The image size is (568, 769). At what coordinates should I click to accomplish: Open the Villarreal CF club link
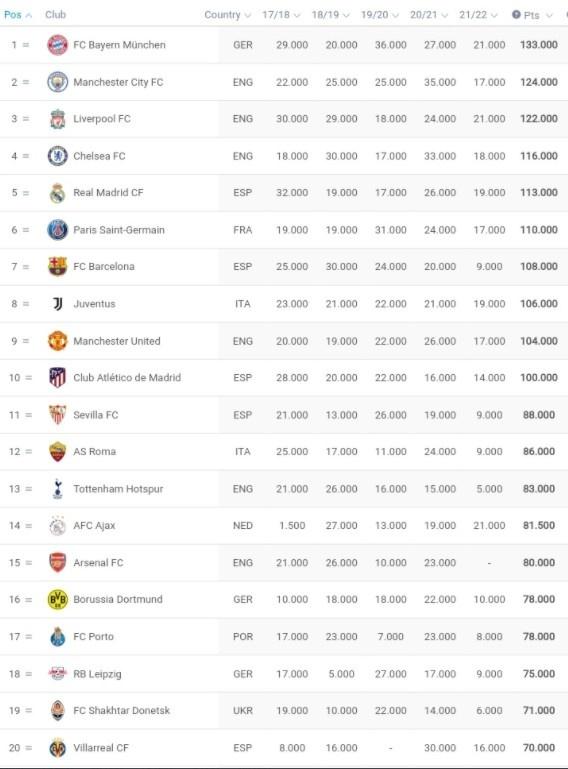[x=101, y=748]
